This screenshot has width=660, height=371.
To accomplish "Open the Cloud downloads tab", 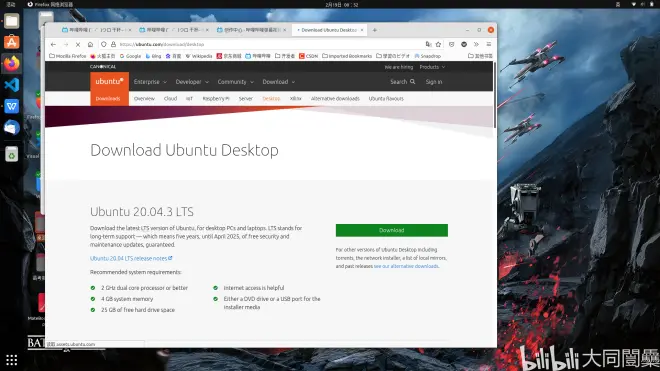I will 170,99.
